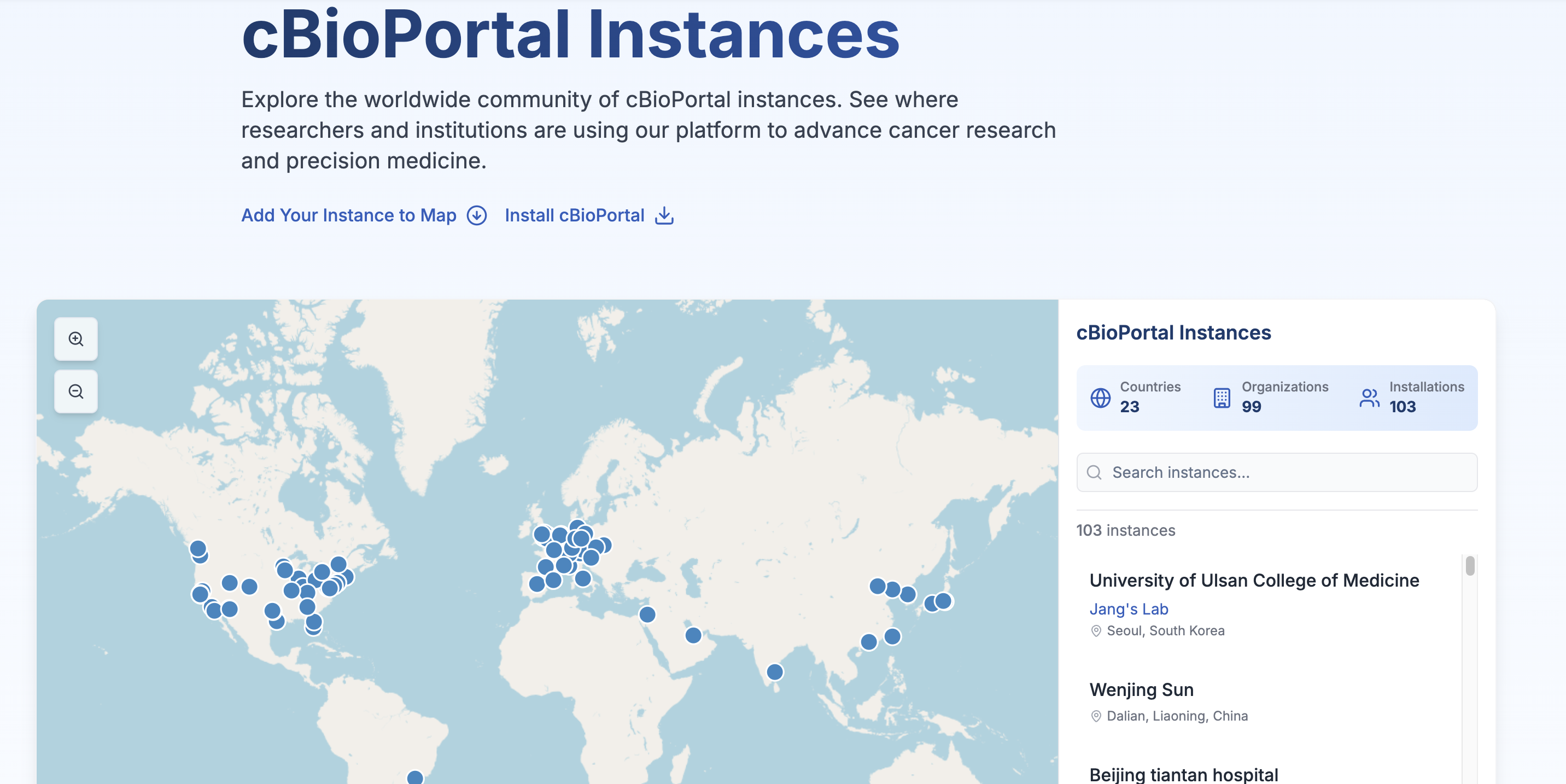
Task: Click the map marker near Israel
Action: 647,615
